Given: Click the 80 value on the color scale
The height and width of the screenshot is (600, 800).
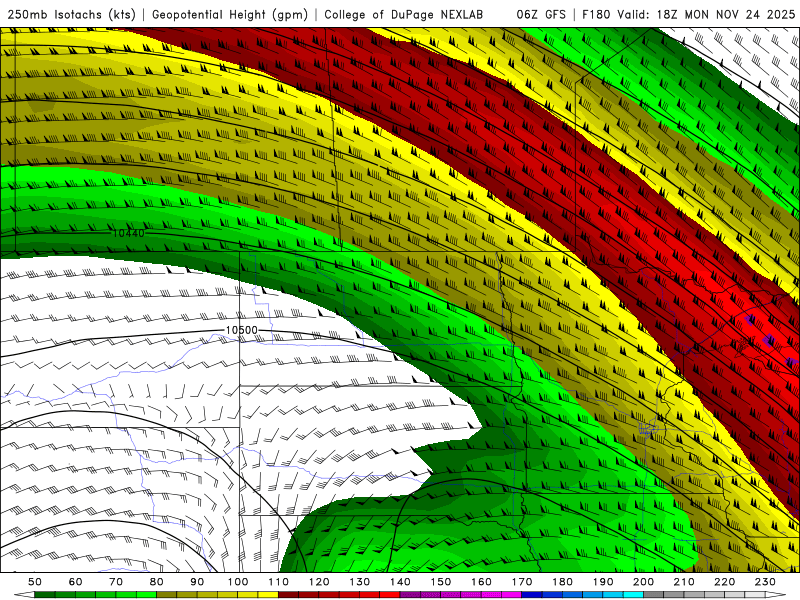Looking at the screenshot, I should (157, 582).
